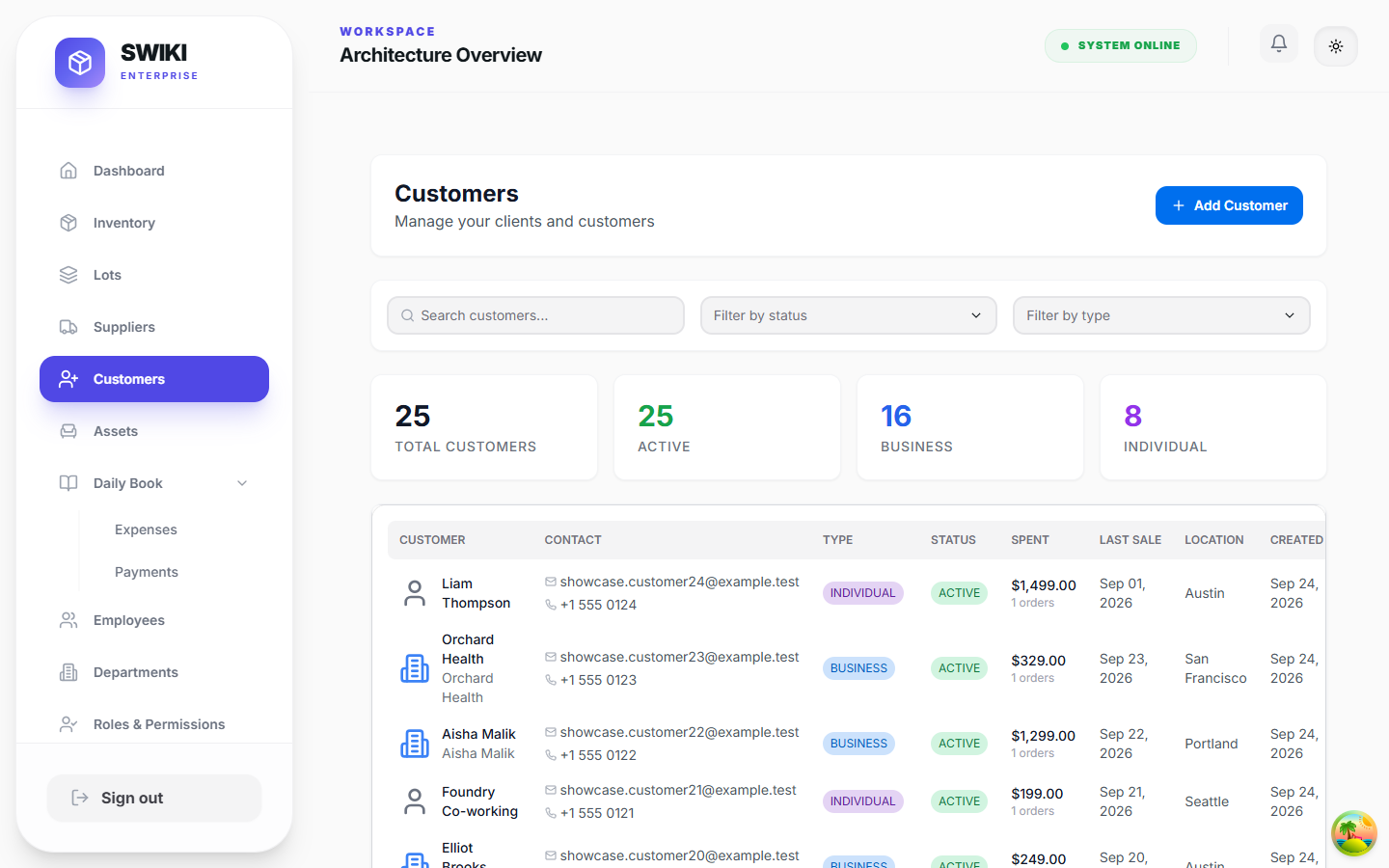Click the Lots layers icon
Screen dimensions: 1389x868
(x=68, y=275)
